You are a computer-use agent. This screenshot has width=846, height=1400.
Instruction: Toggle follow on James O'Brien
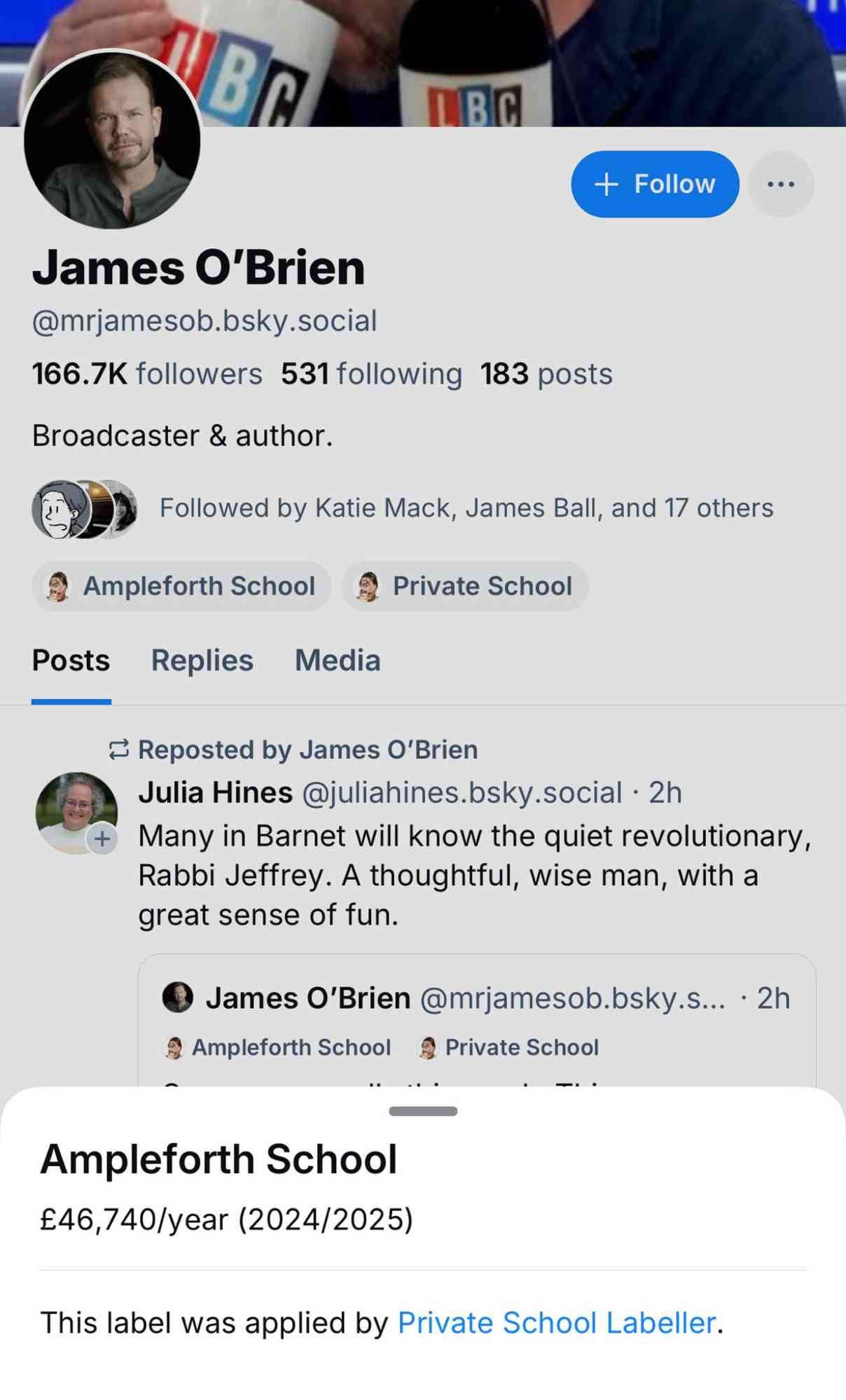(656, 183)
